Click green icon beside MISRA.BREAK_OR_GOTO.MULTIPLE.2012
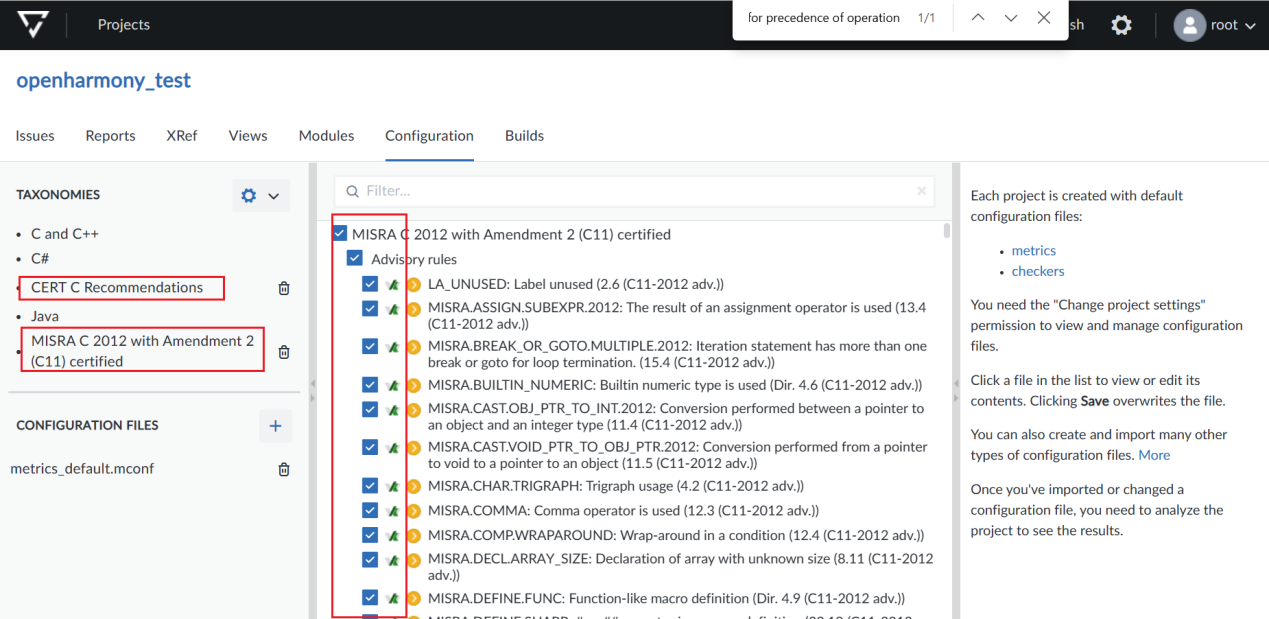The height and width of the screenshot is (619, 1269). pyautogui.click(x=393, y=347)
